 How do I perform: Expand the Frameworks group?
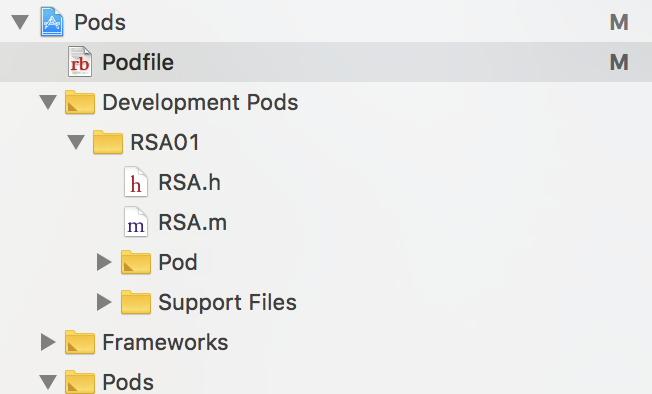point(48,342)
